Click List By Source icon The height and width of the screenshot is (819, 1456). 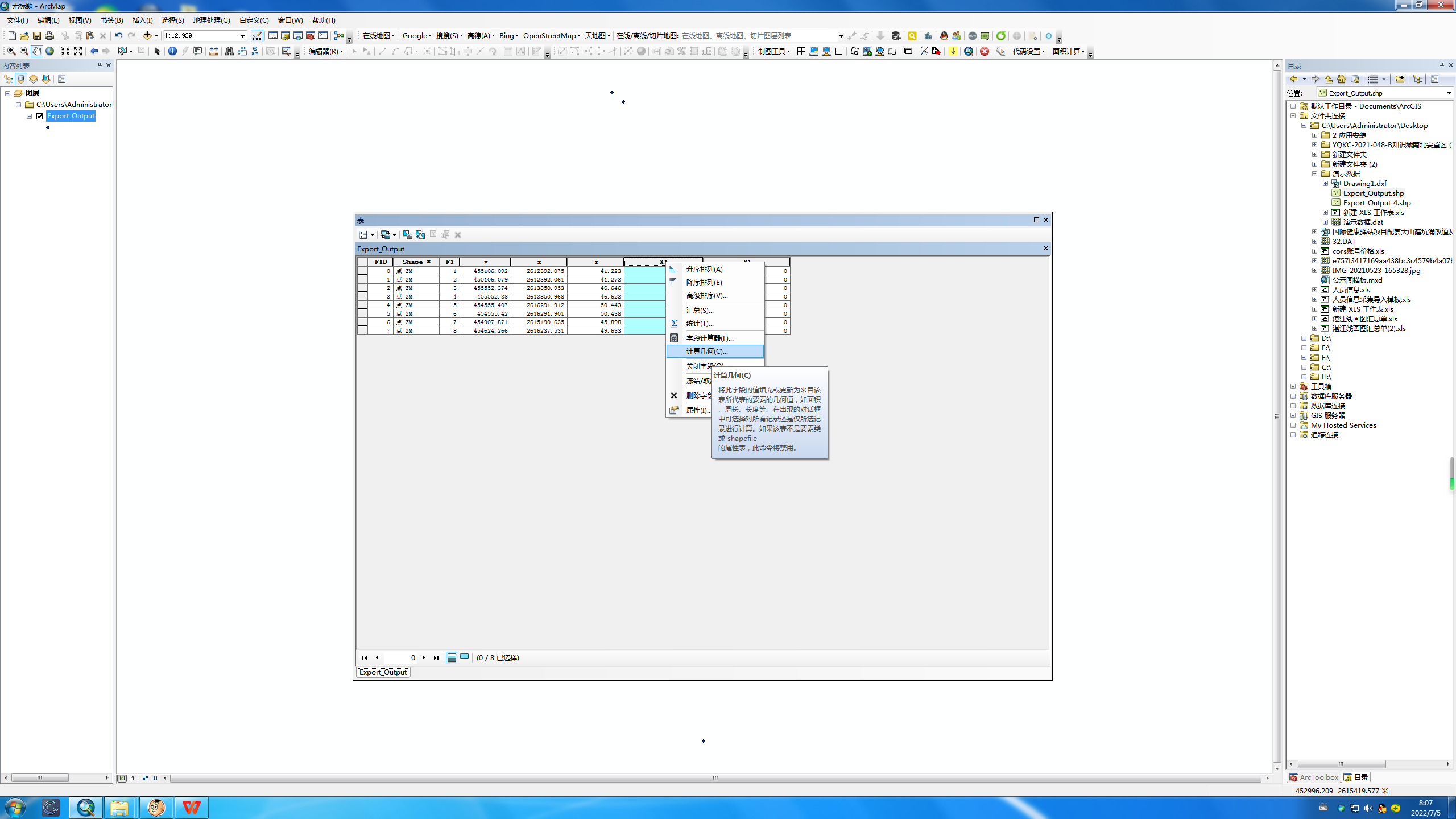(x=21, y=79)
